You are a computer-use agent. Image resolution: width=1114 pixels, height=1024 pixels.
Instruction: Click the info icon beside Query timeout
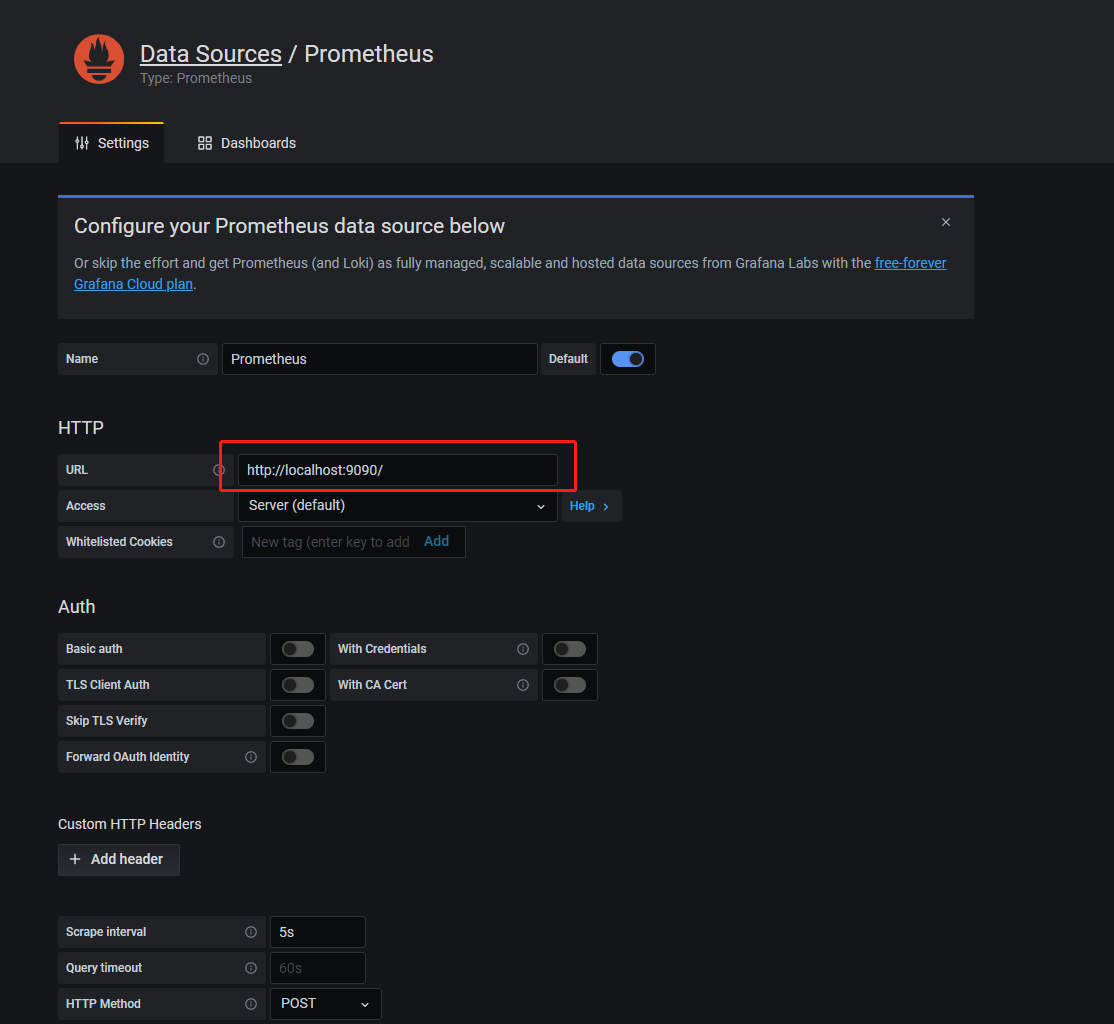[x=251, y=969]
